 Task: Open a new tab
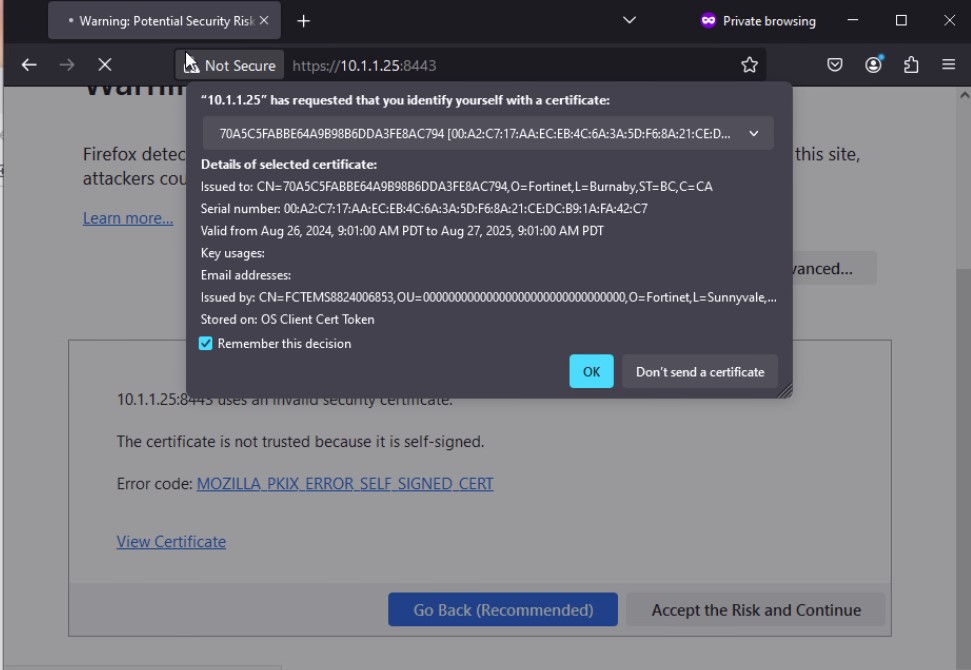coord(303,21)
